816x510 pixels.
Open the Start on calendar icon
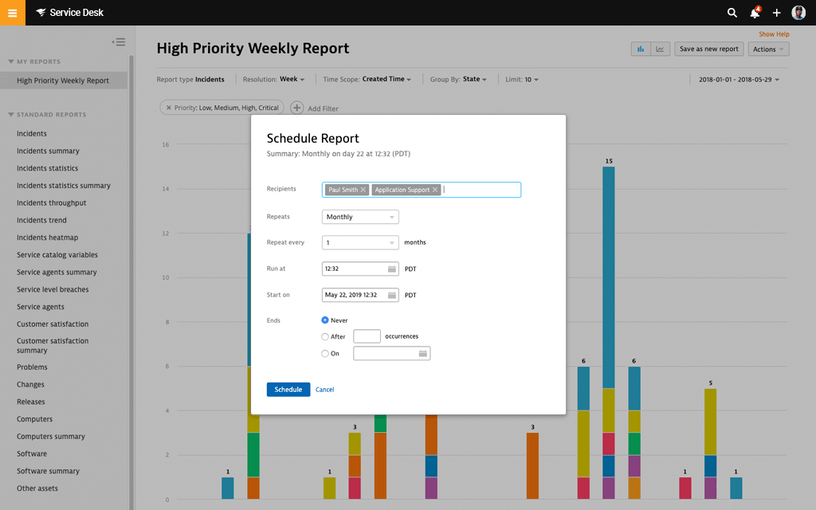[392, 295]
